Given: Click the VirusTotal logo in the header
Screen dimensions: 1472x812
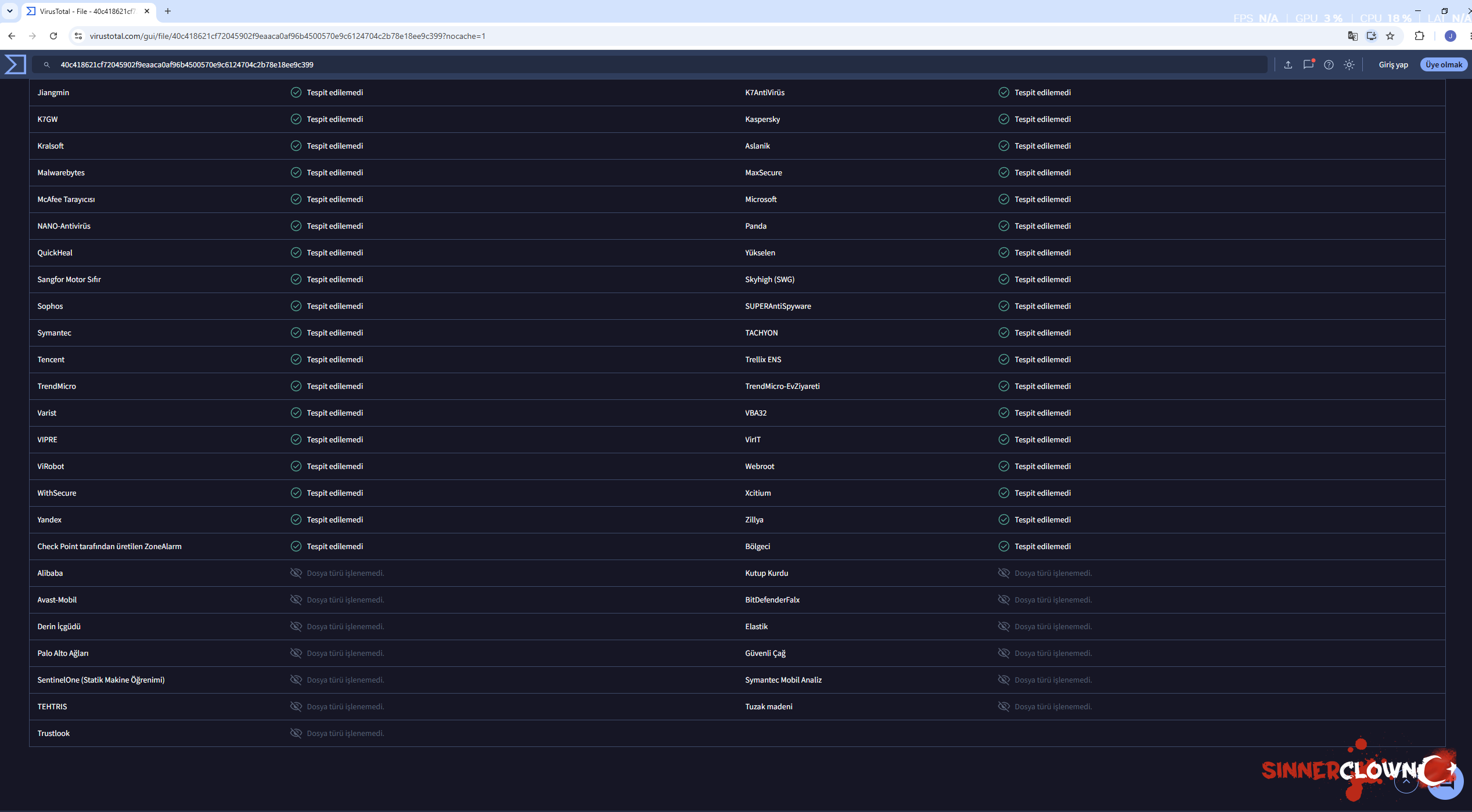Looking at the screenshot, I should tap(15, 64).
